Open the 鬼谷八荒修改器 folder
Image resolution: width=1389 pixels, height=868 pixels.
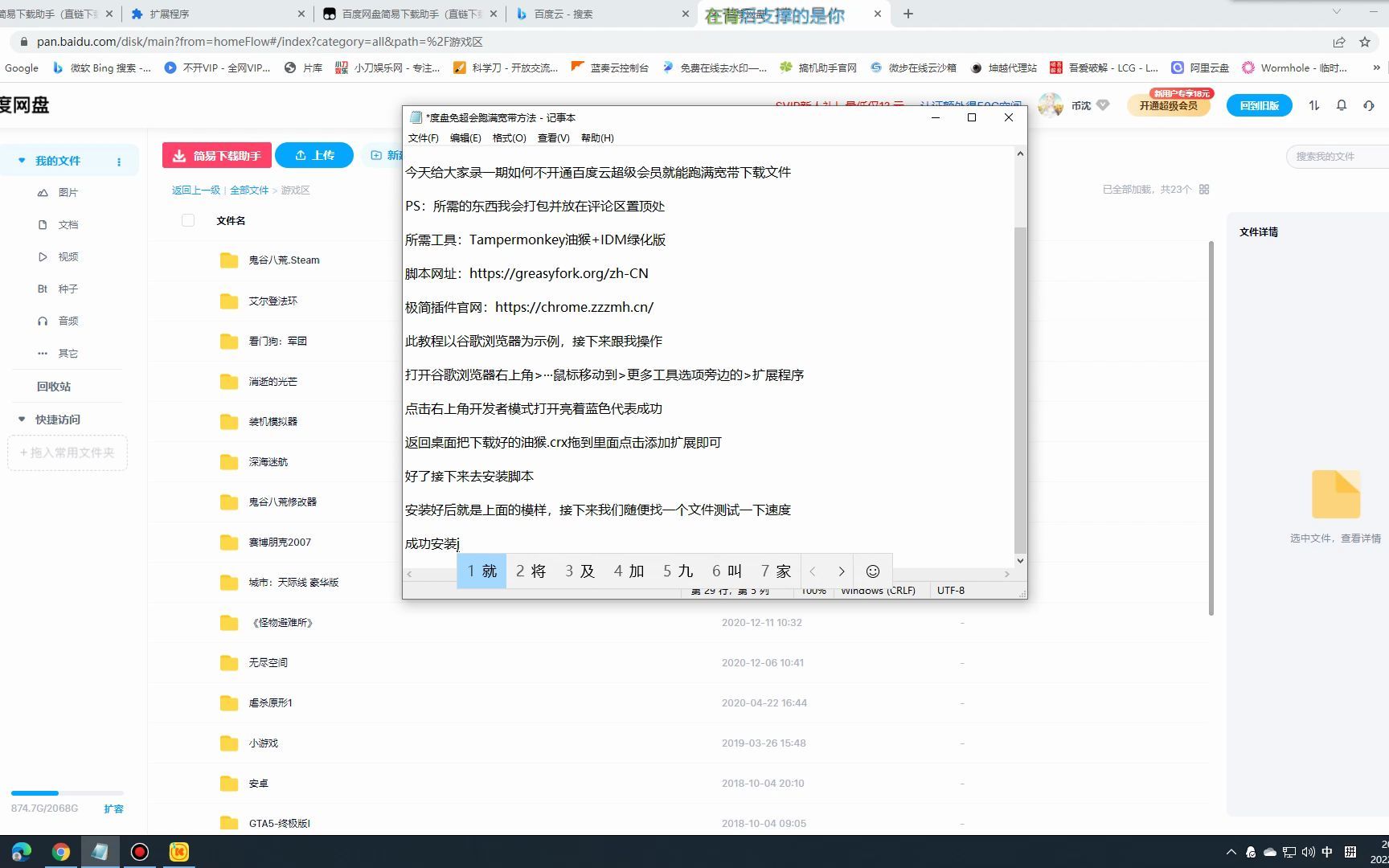pos(282,502)
